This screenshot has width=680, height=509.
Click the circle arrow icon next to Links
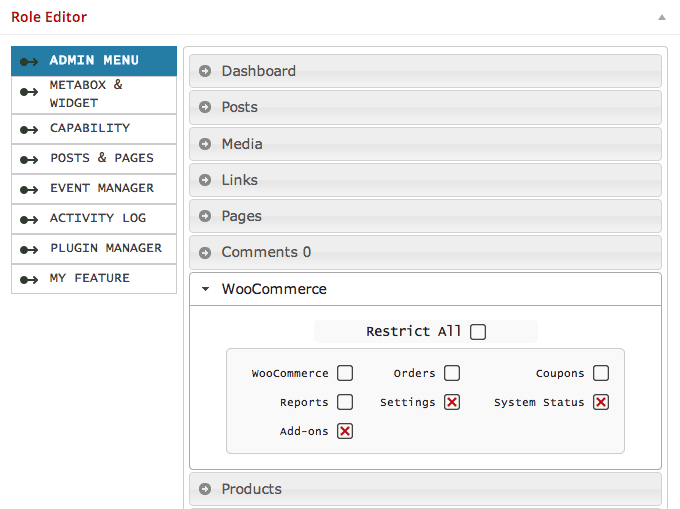[205, 180]
